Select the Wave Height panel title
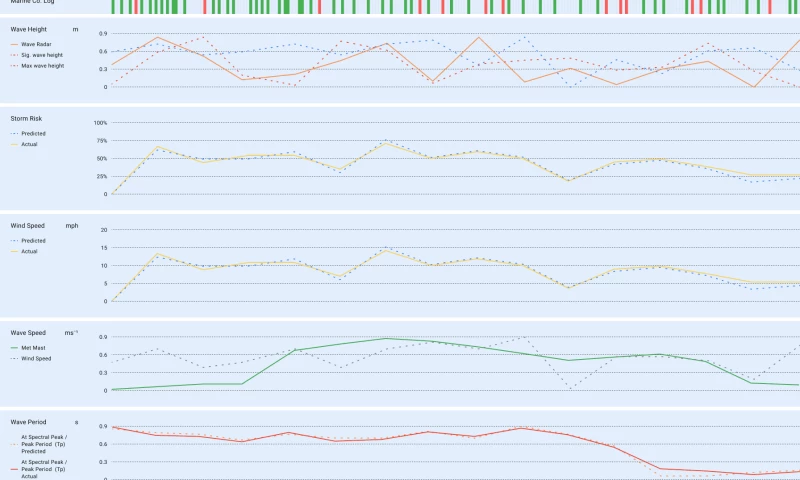The image size is (800, 480). pos(27,29)
